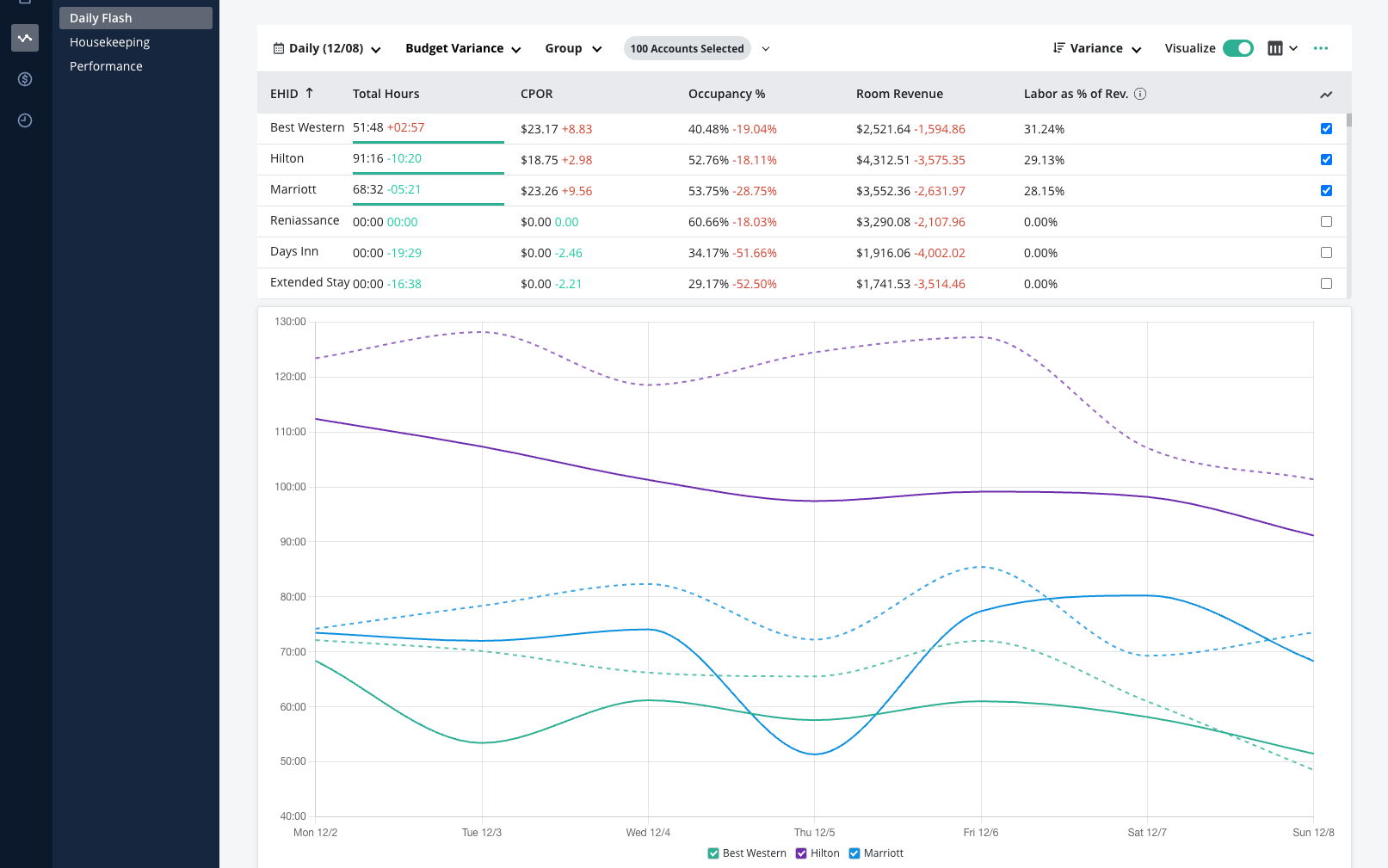
Task: Open the Group dropdown
Action: (573, 49)
